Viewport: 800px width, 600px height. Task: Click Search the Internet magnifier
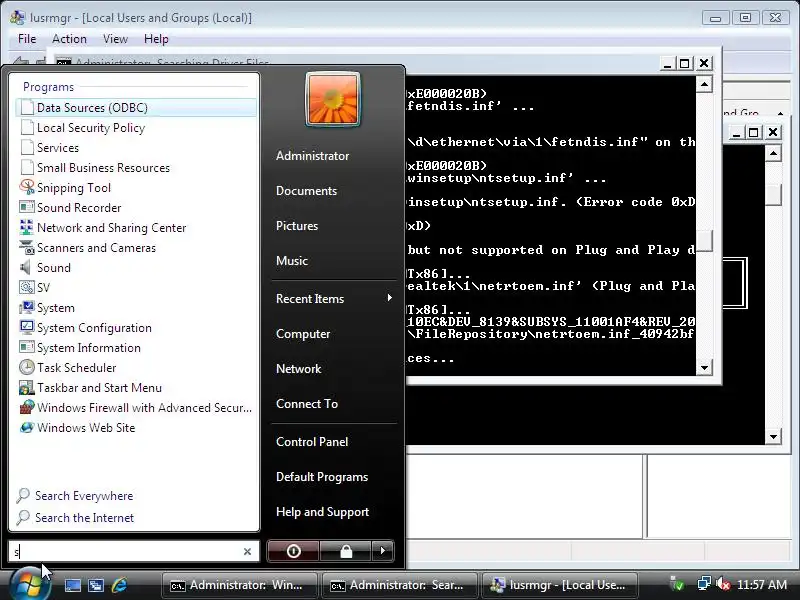pyautogui.click(x=23, y=517)
